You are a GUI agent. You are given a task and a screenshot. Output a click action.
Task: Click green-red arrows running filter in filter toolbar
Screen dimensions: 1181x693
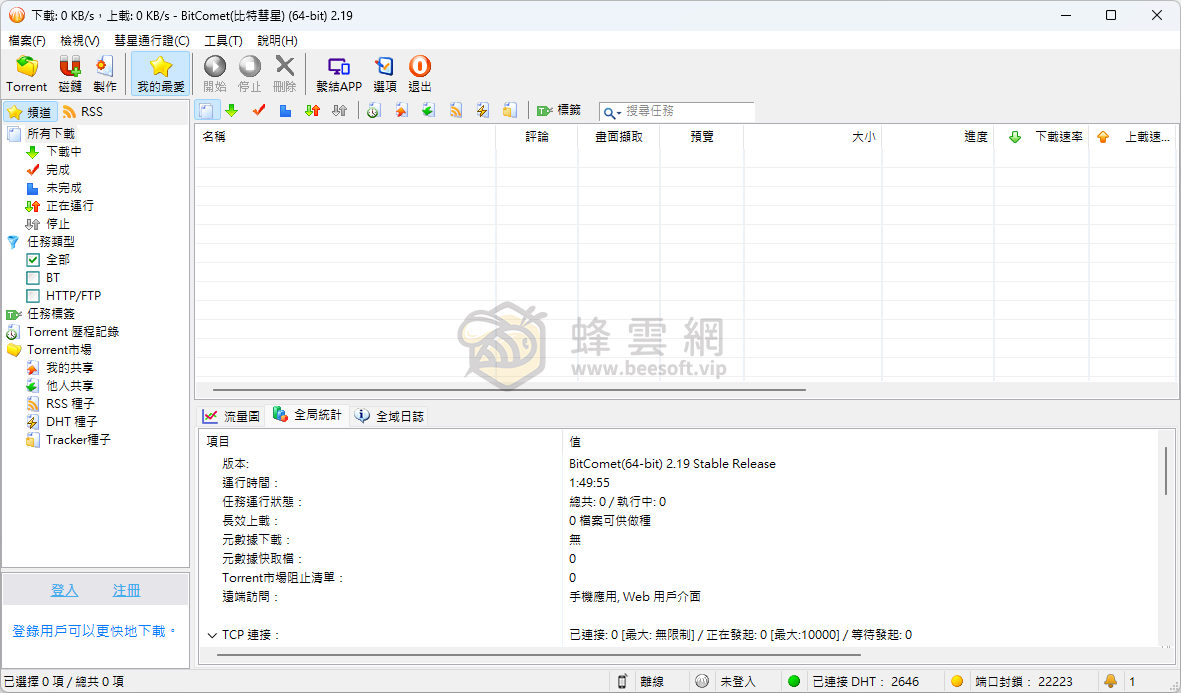pos(313,111)
